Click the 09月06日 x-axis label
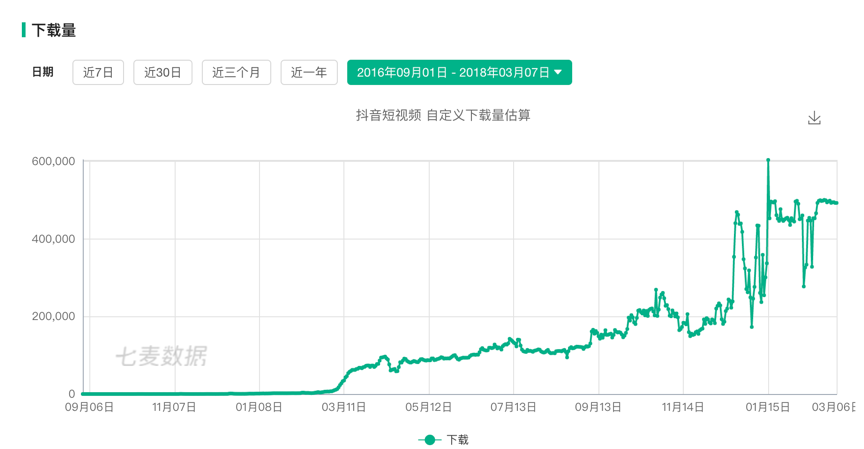This screenshot has height=449, width=864. pyautogui.click(x=89, y=407)
